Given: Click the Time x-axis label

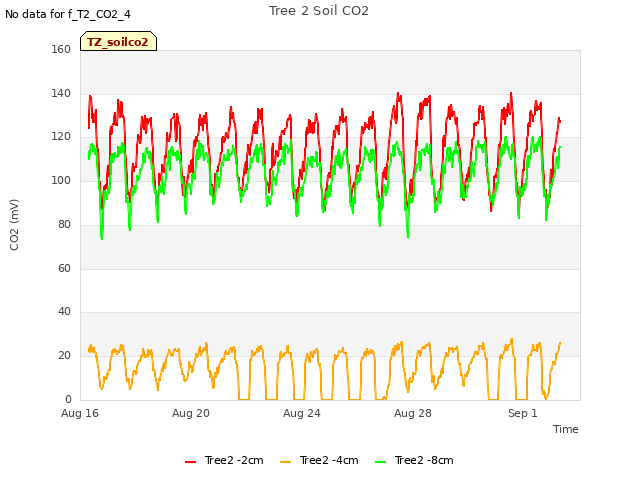Looking at the screenshot, I should (x=566, y=429).
